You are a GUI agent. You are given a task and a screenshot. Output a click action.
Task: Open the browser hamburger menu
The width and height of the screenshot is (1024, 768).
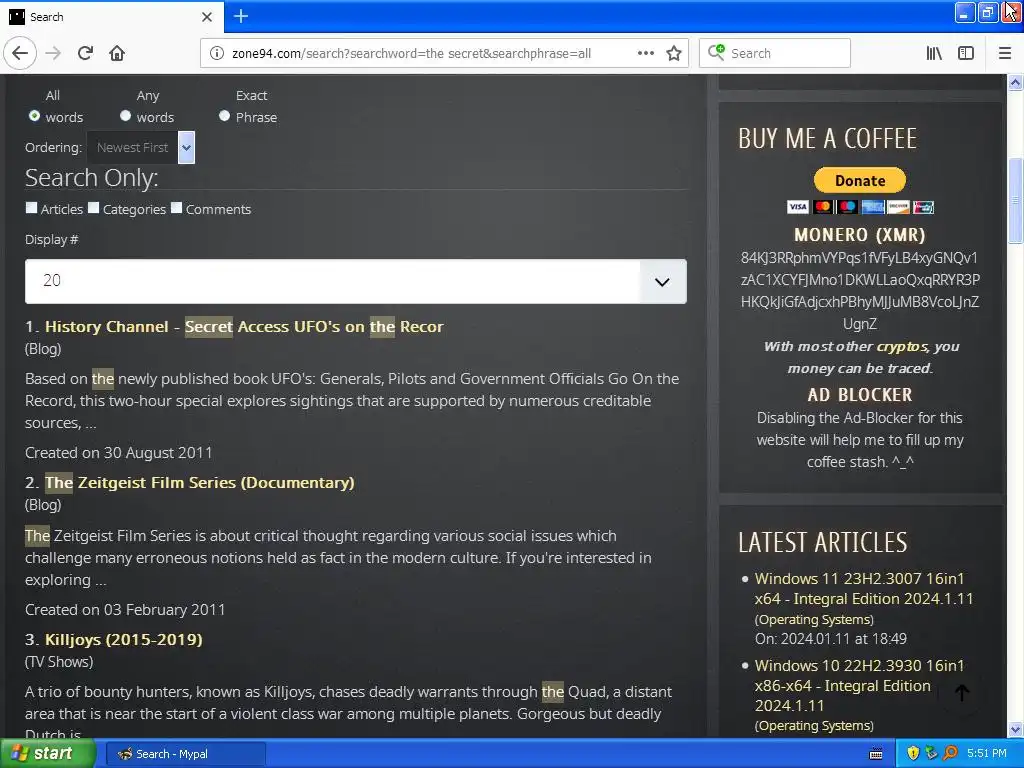pyautogui.click(x=1005, y=53)
